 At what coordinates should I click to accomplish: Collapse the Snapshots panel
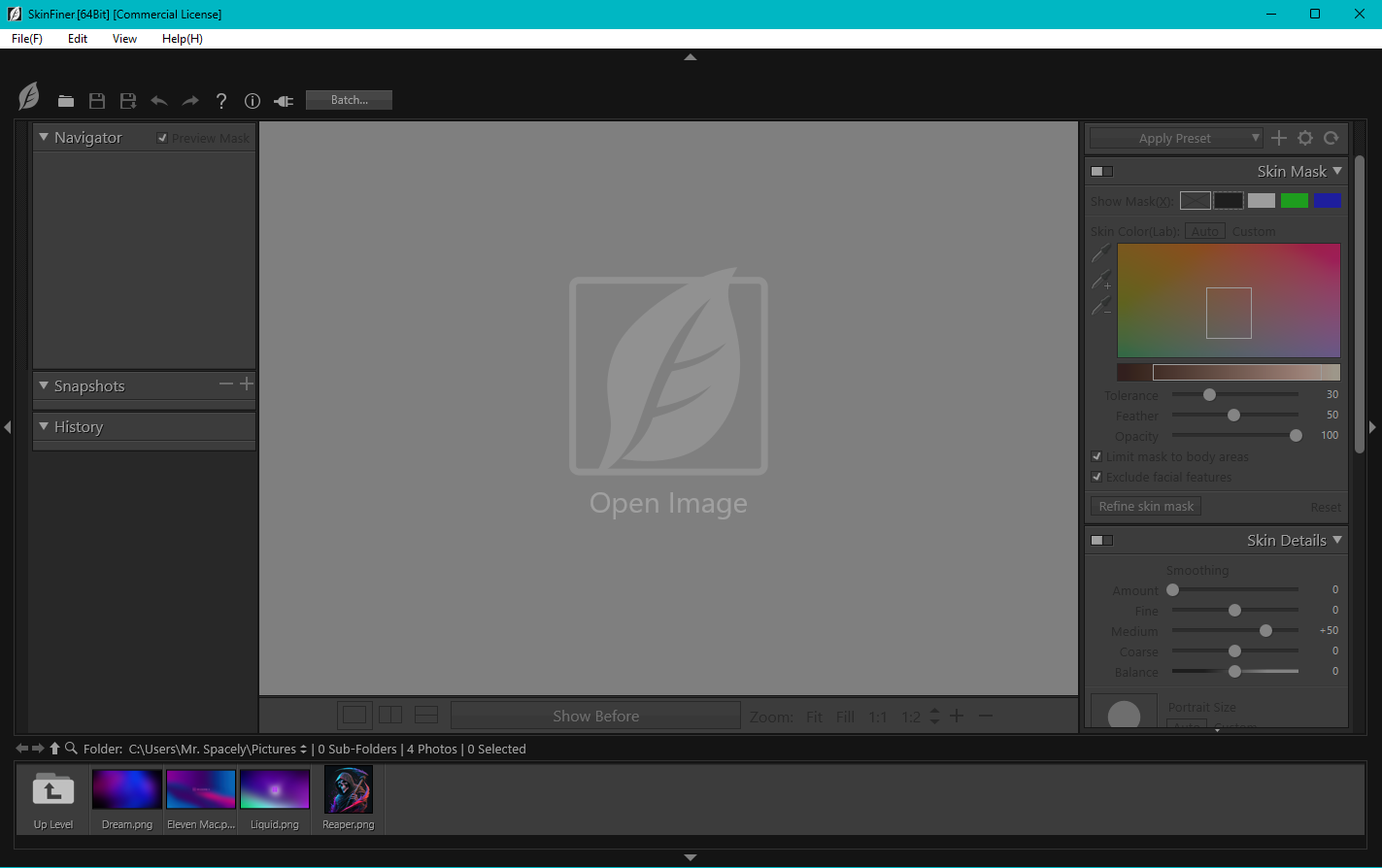tap(44, 385)
